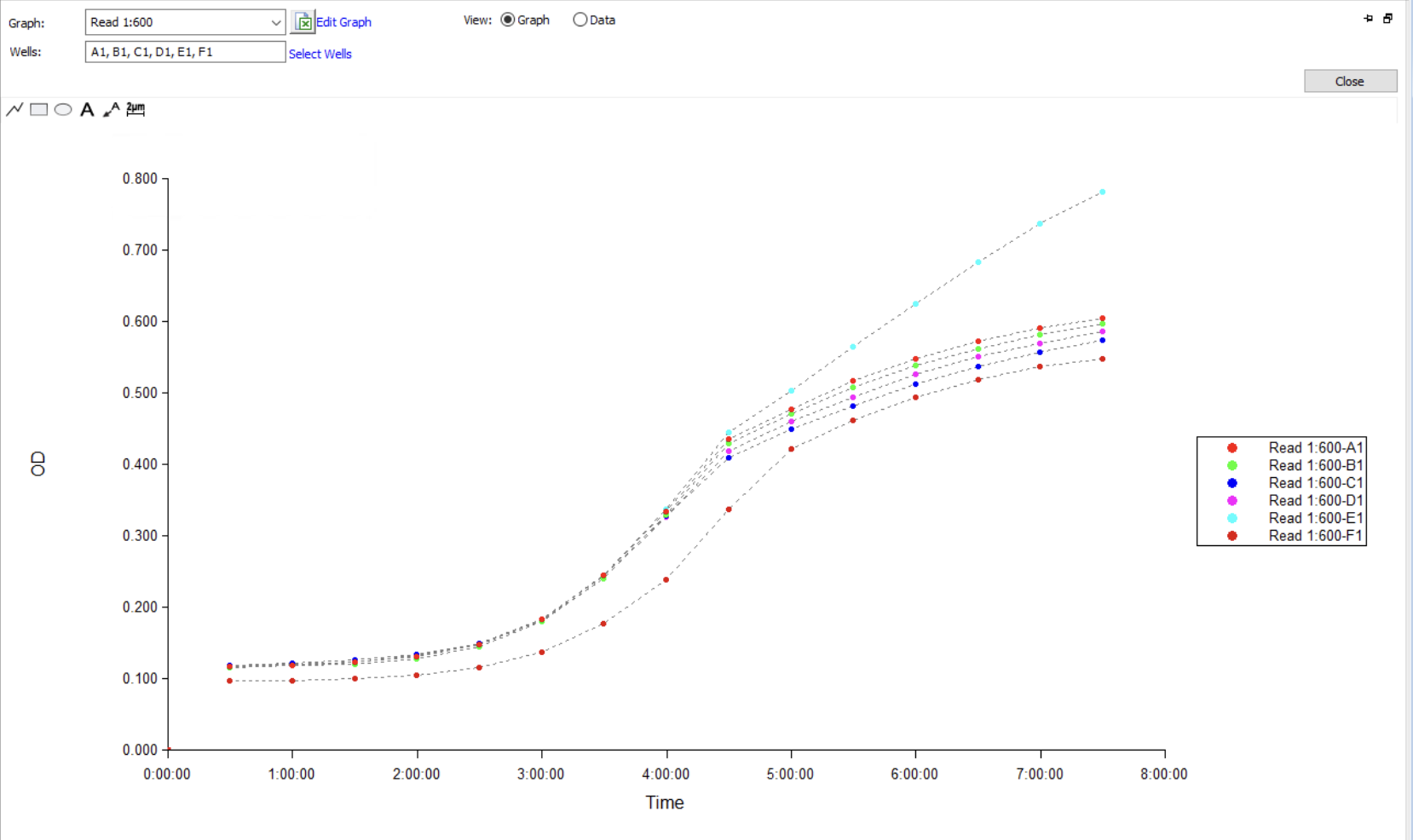The width and height of the screenshot is (1413, 840).
Task: Click the magenta D1 legend swatch
Action: coord(1232,501)
